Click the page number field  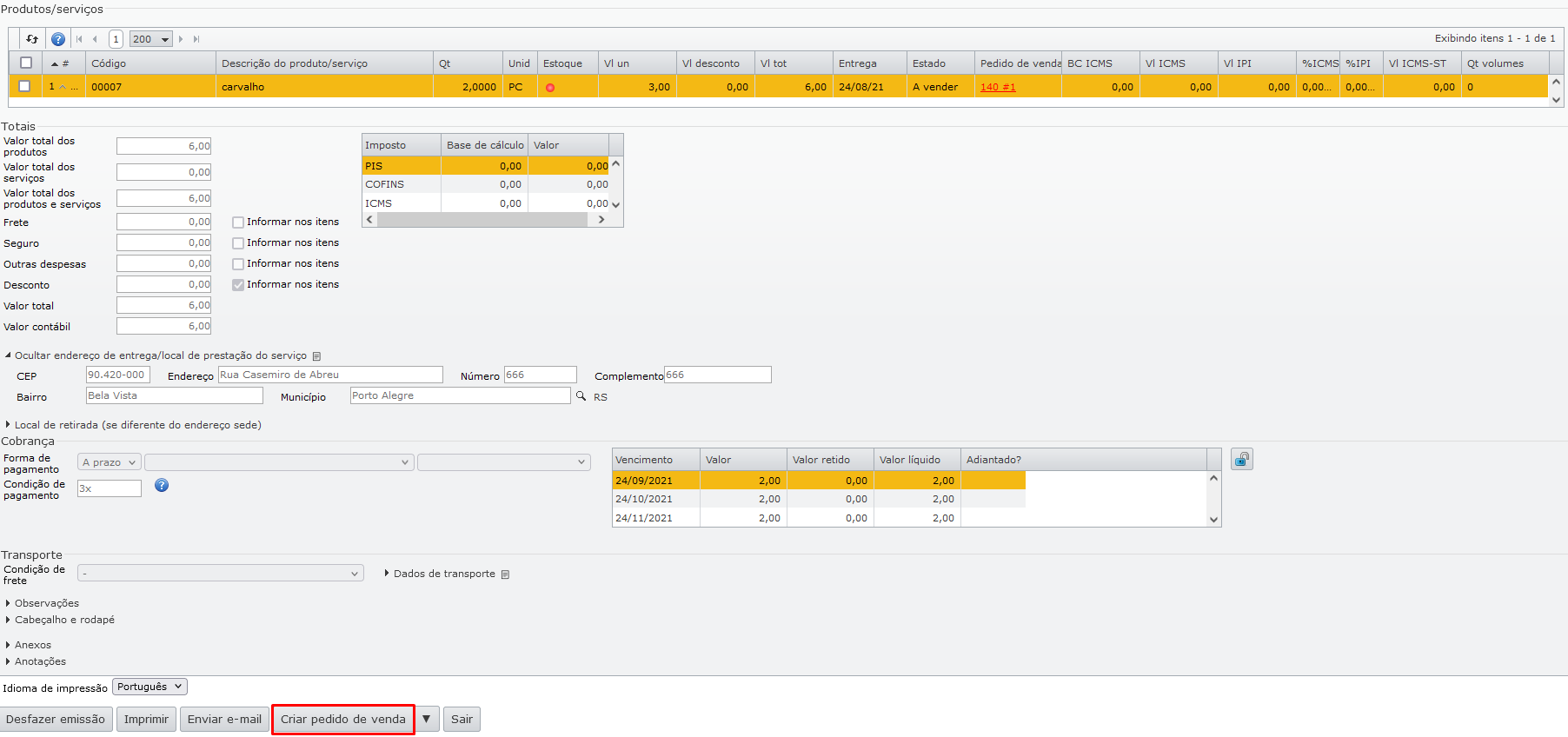tap(116, 39)
